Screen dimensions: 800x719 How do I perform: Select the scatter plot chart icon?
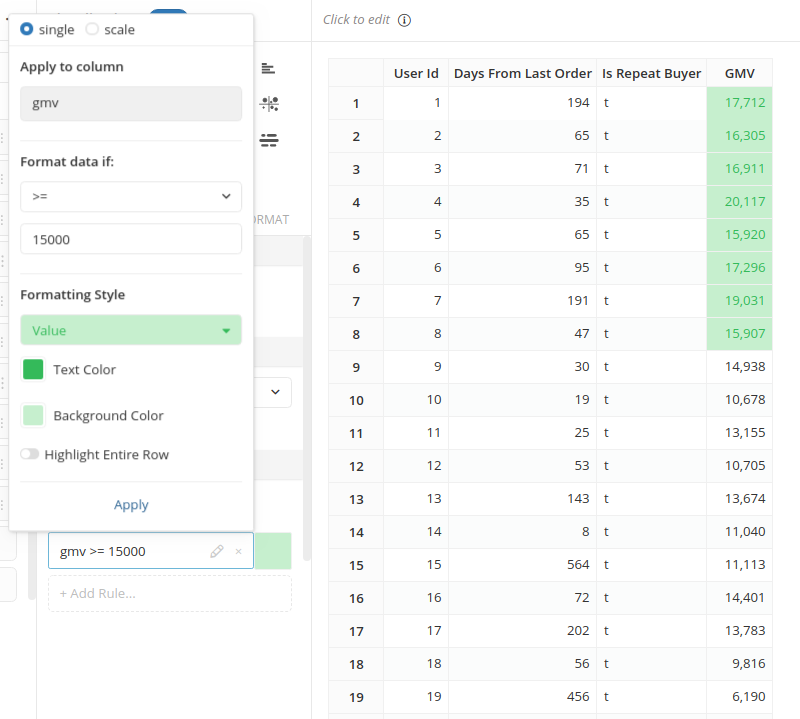pyautogui.click(x=268, y=103)
